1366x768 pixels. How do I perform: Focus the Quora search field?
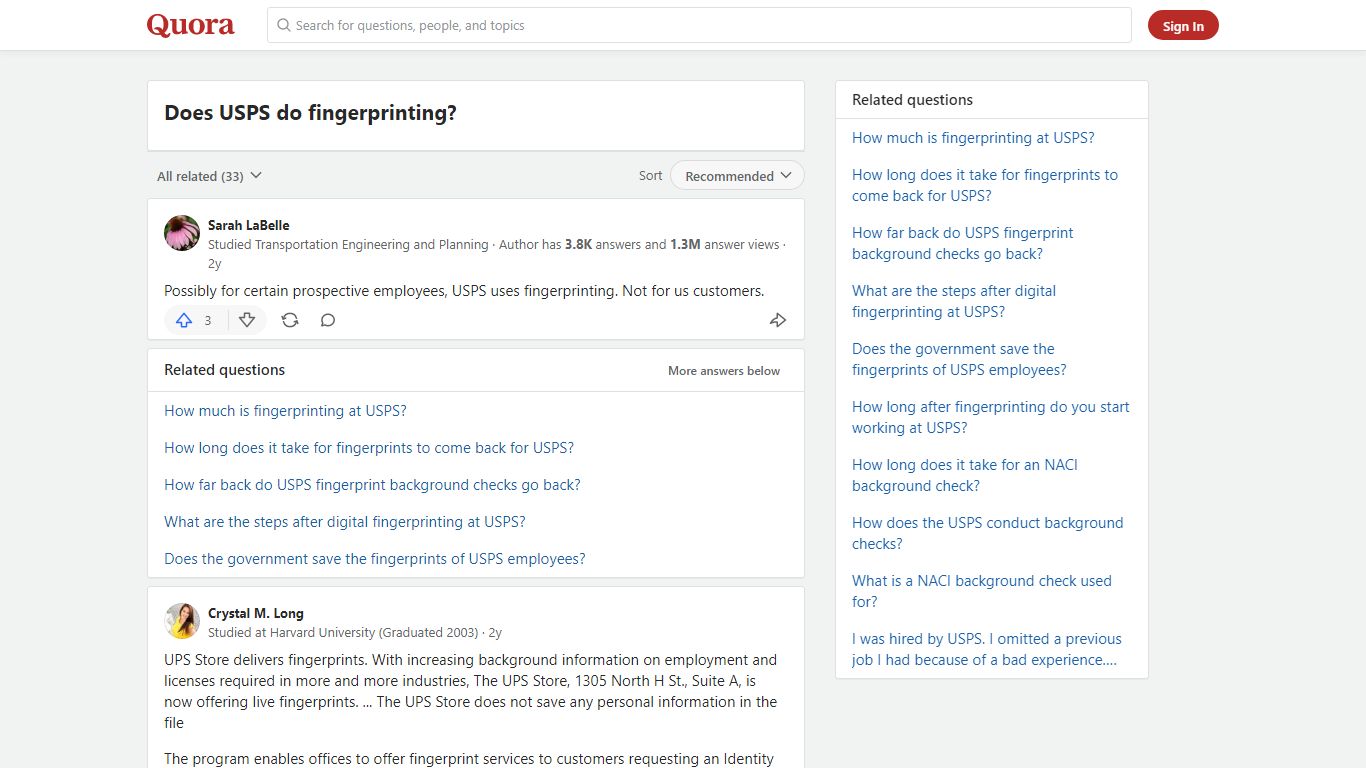point(699,25)
